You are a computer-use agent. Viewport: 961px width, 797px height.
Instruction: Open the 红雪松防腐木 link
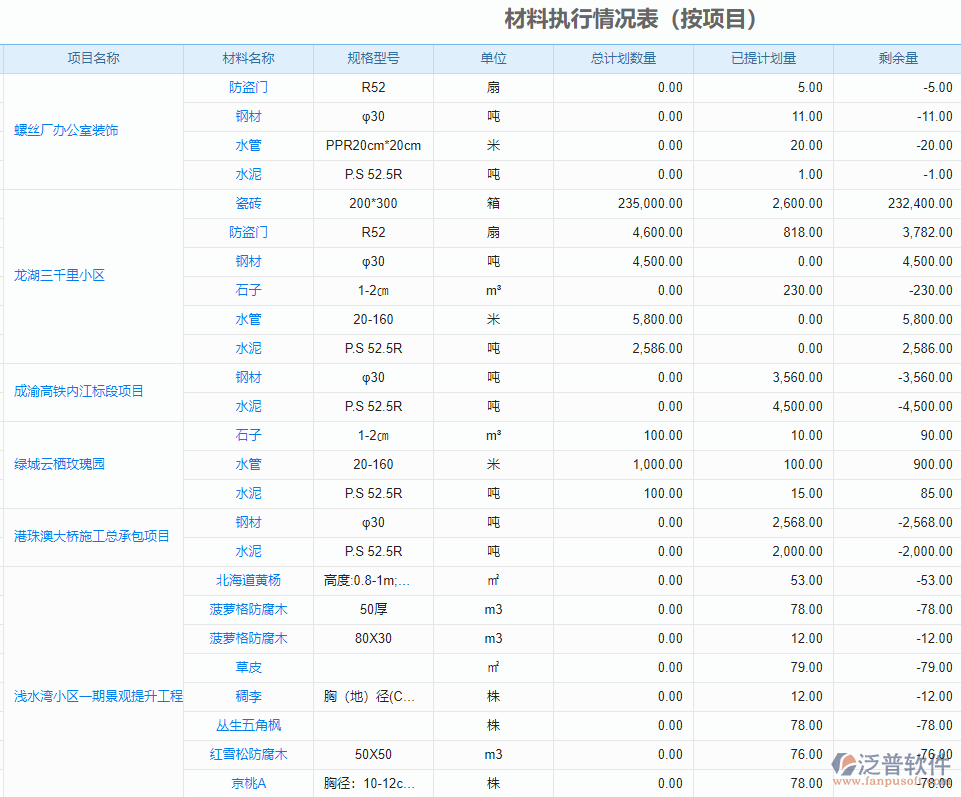pos(246,754)
